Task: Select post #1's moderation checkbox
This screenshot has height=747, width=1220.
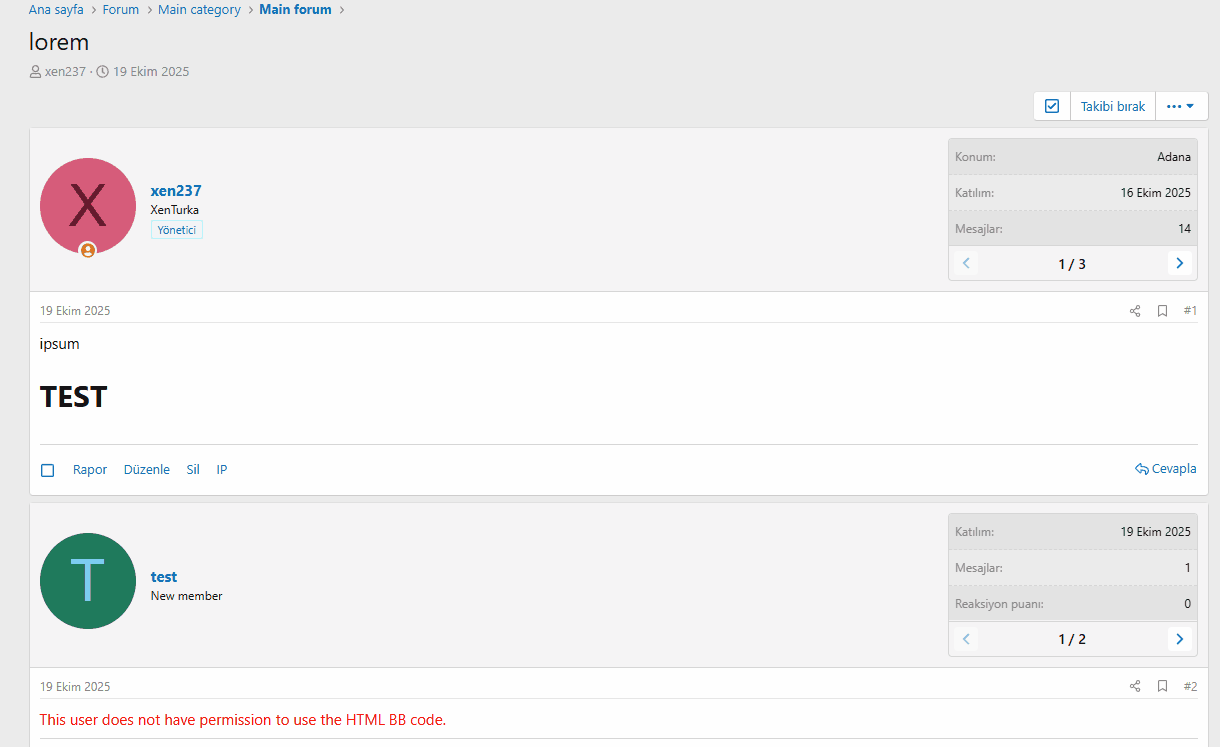Action: [47, 469]
